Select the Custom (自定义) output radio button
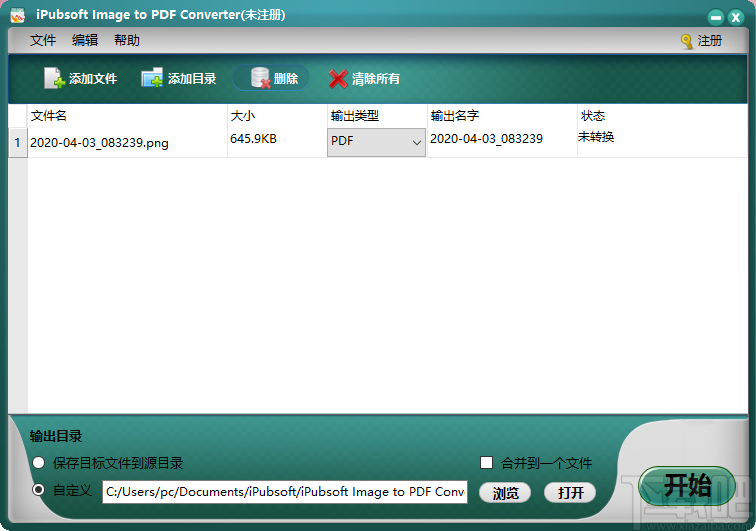The height and width of the screenshot is (531, 756). pyautogui.click(x=38, y=490)
